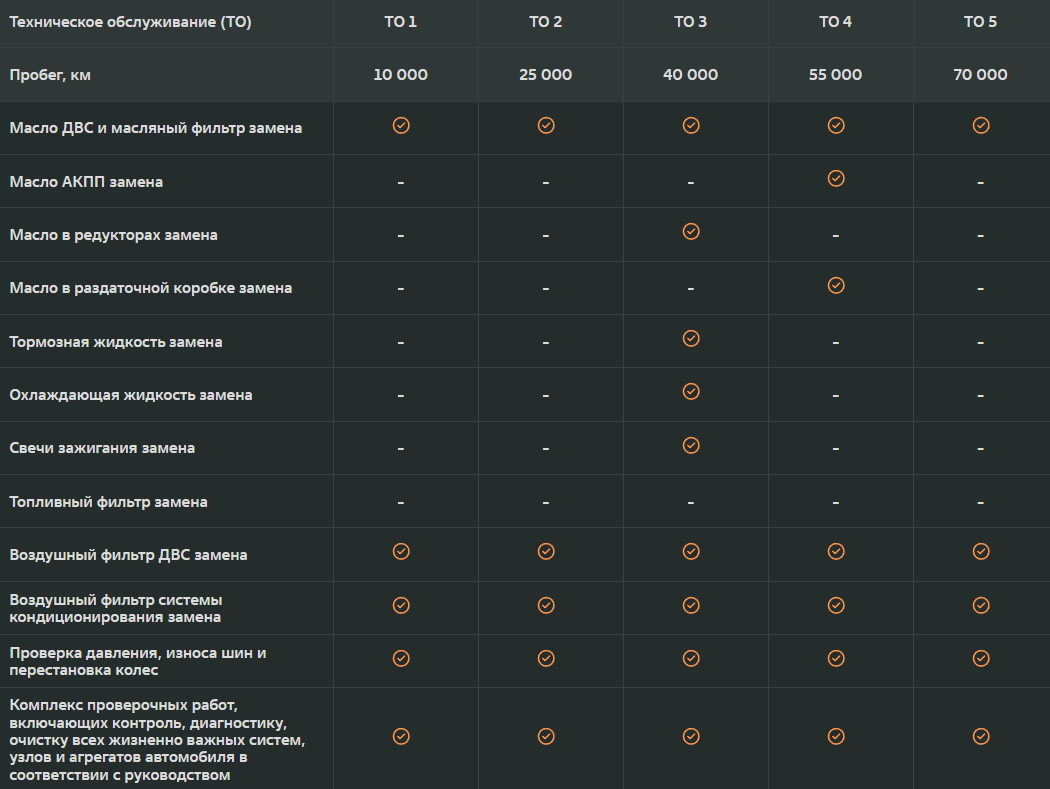Click the 'Техническое обслуживание (ТО)' header text
1050x789 pixels.
[131, 21]
